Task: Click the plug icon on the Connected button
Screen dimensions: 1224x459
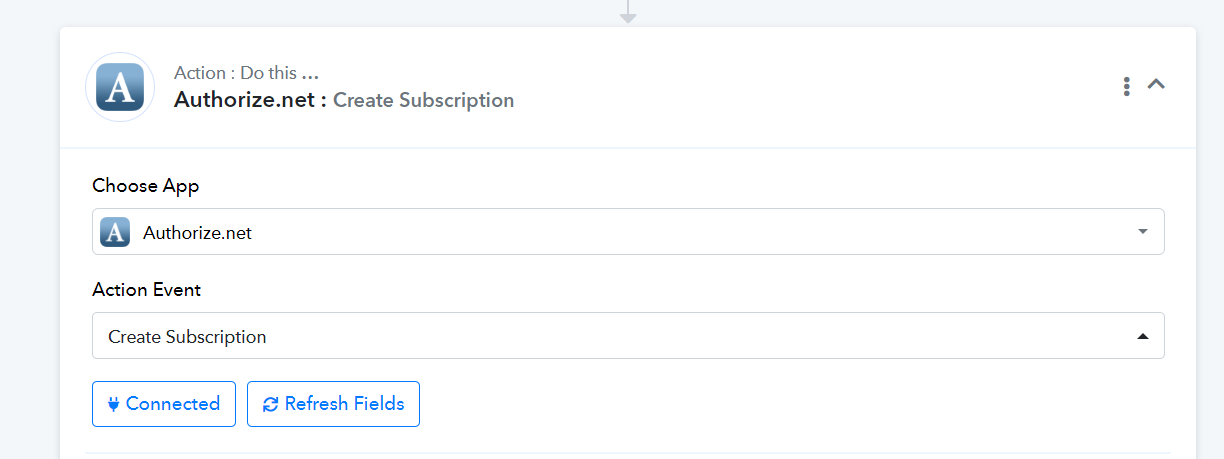Action: tap(113, 404)
